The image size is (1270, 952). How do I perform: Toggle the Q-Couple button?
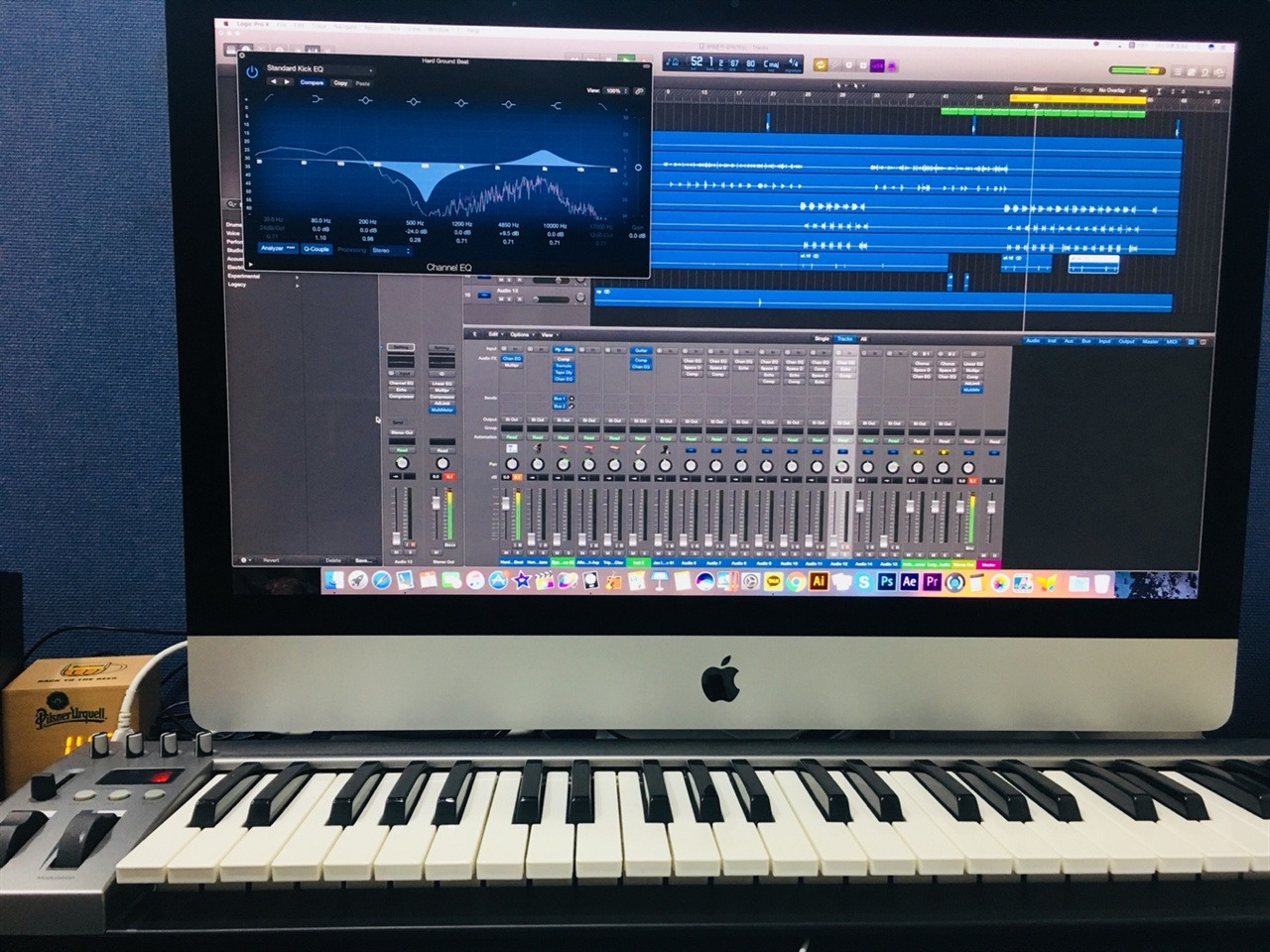click(317, 249)
